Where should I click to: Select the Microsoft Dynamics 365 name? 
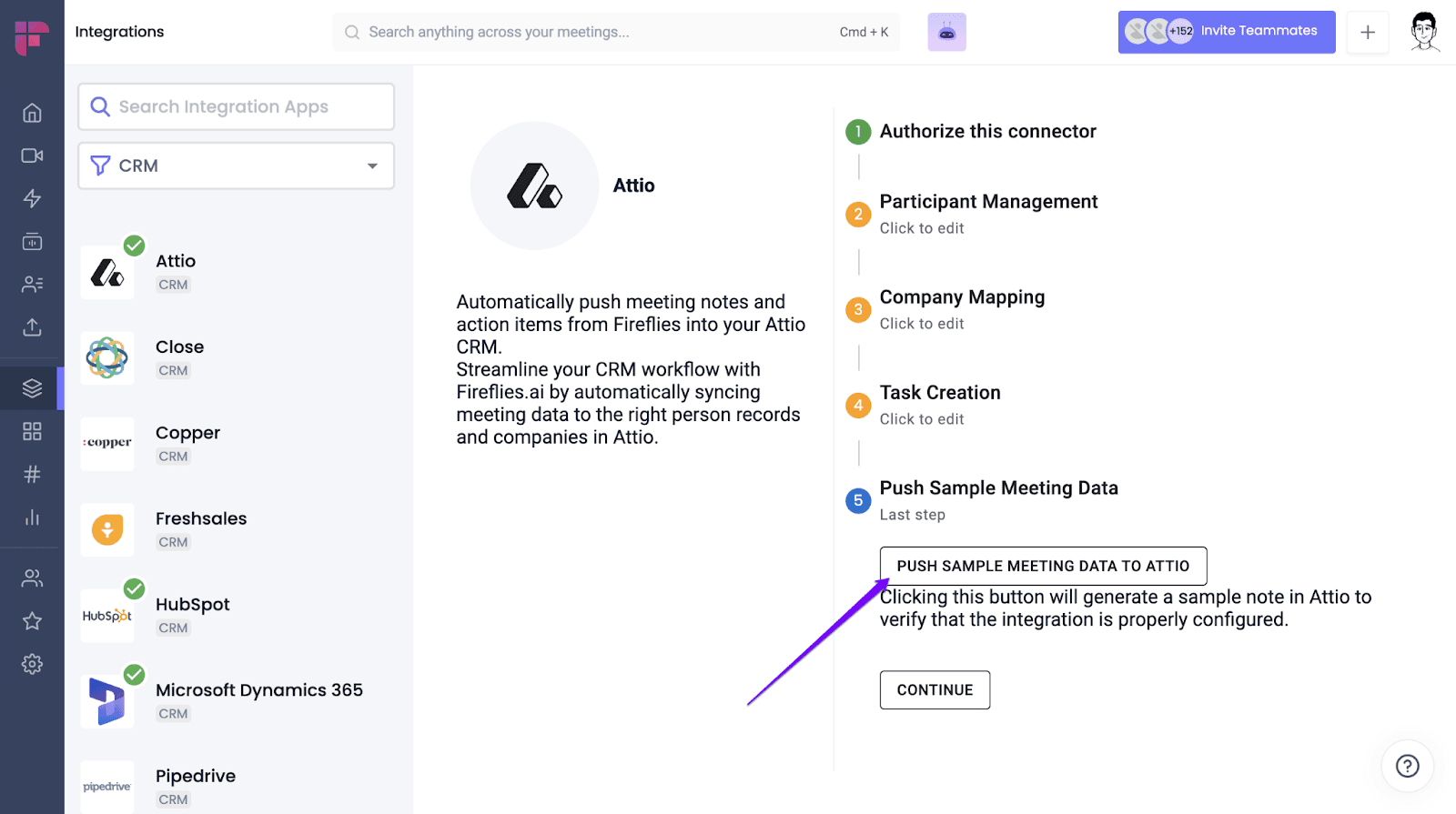259,690
